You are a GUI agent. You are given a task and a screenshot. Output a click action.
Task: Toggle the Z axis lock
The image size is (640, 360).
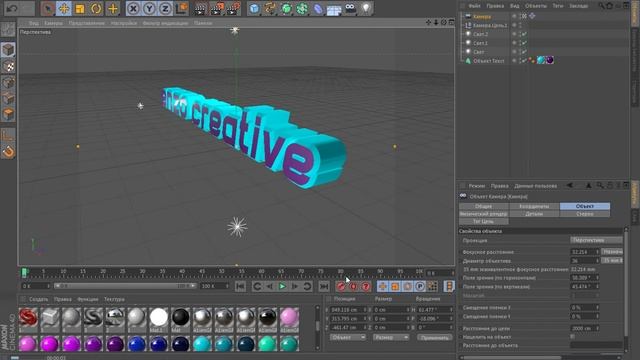[165, 9]
